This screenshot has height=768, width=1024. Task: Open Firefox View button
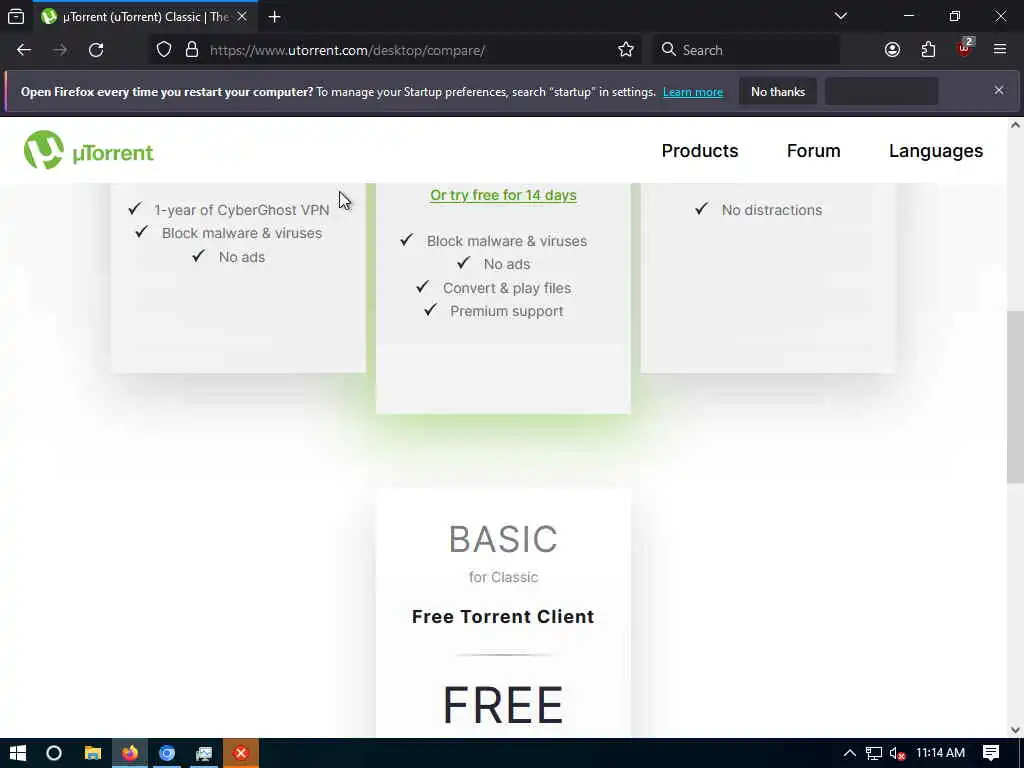point(16,17)
